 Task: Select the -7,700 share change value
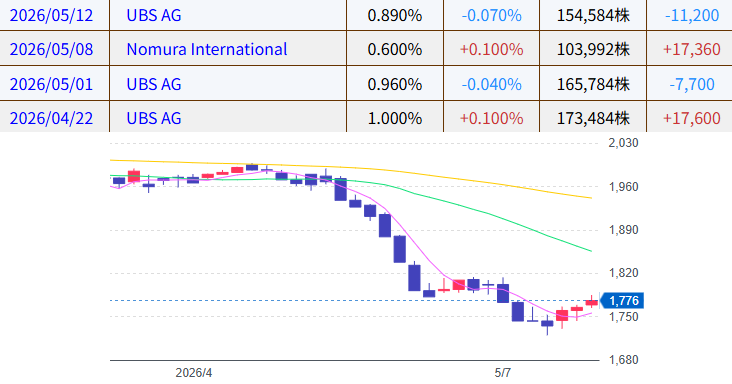tap(692, 84)
